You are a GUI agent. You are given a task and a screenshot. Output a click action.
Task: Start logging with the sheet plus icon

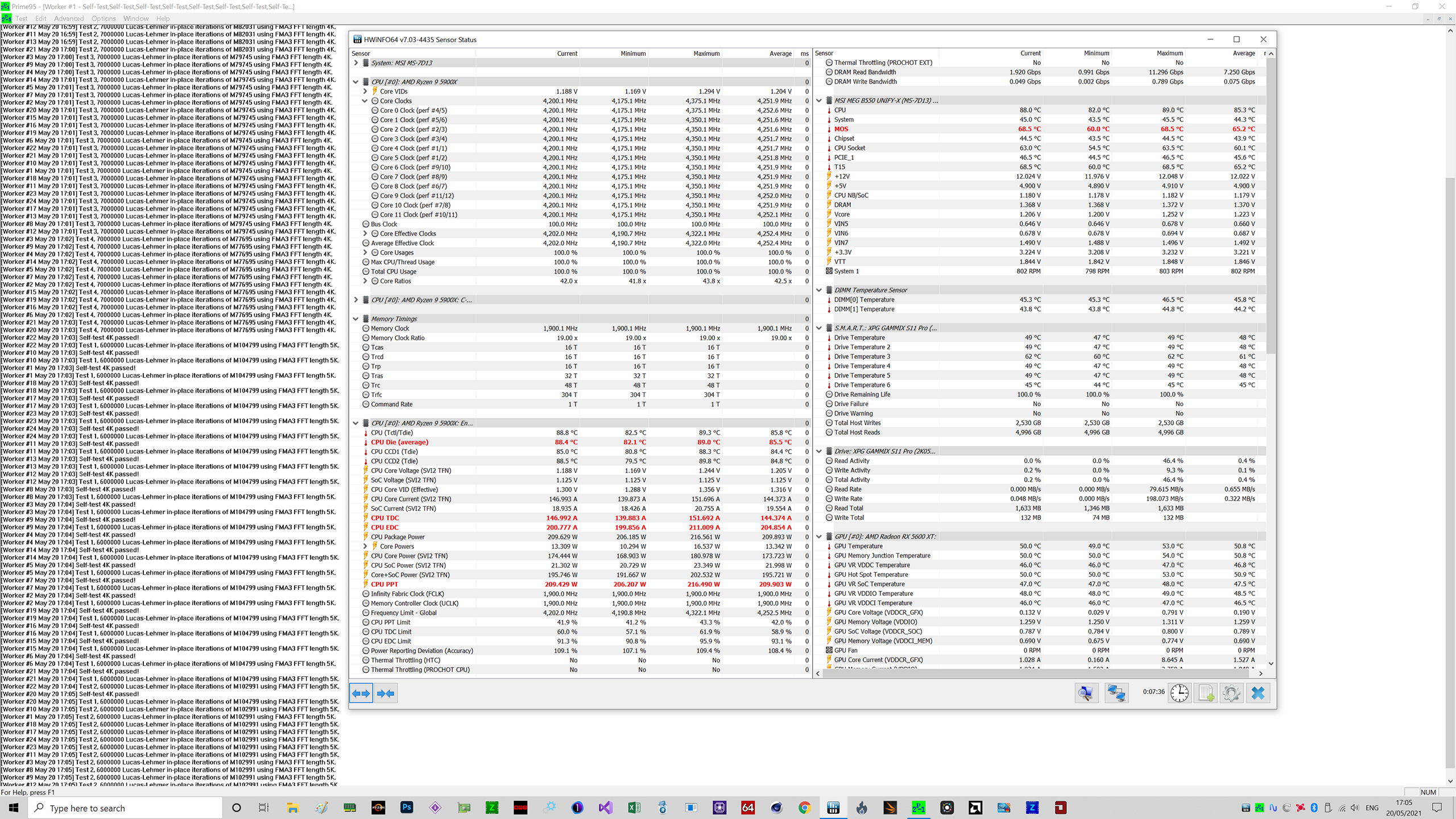[x=1206, y=693]
